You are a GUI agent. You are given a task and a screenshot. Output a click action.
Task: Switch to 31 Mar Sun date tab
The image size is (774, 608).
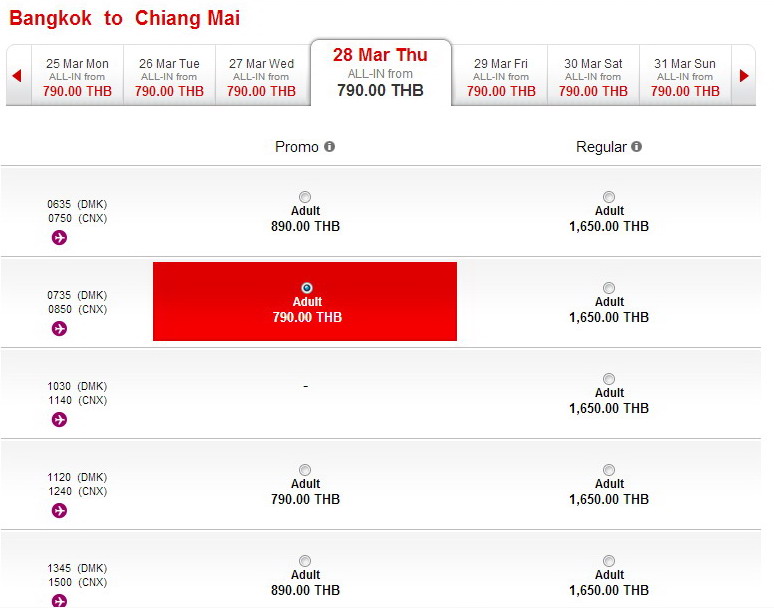pos(685,76)
